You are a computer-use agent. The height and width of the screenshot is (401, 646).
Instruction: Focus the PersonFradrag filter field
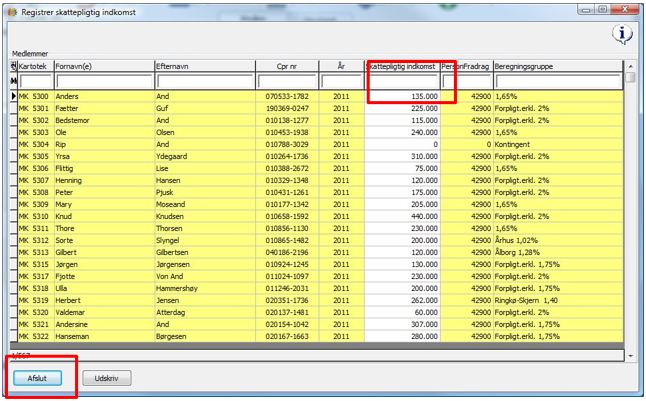coord(466,82)
